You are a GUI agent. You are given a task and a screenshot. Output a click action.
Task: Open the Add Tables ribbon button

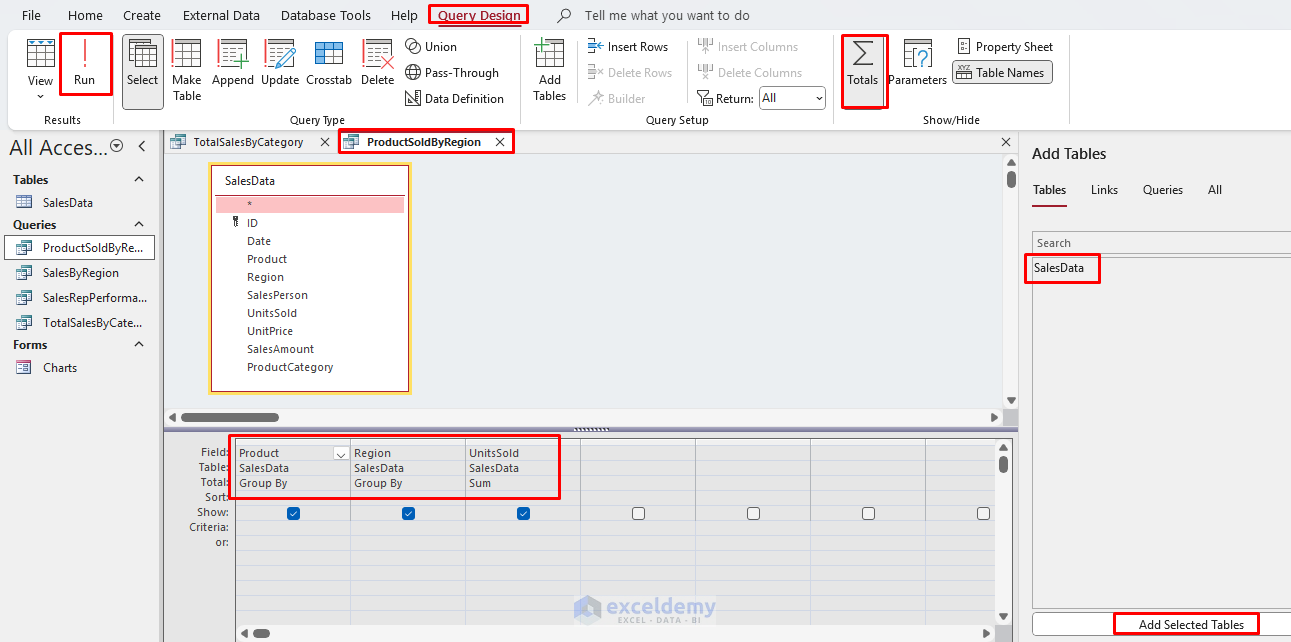550,71
